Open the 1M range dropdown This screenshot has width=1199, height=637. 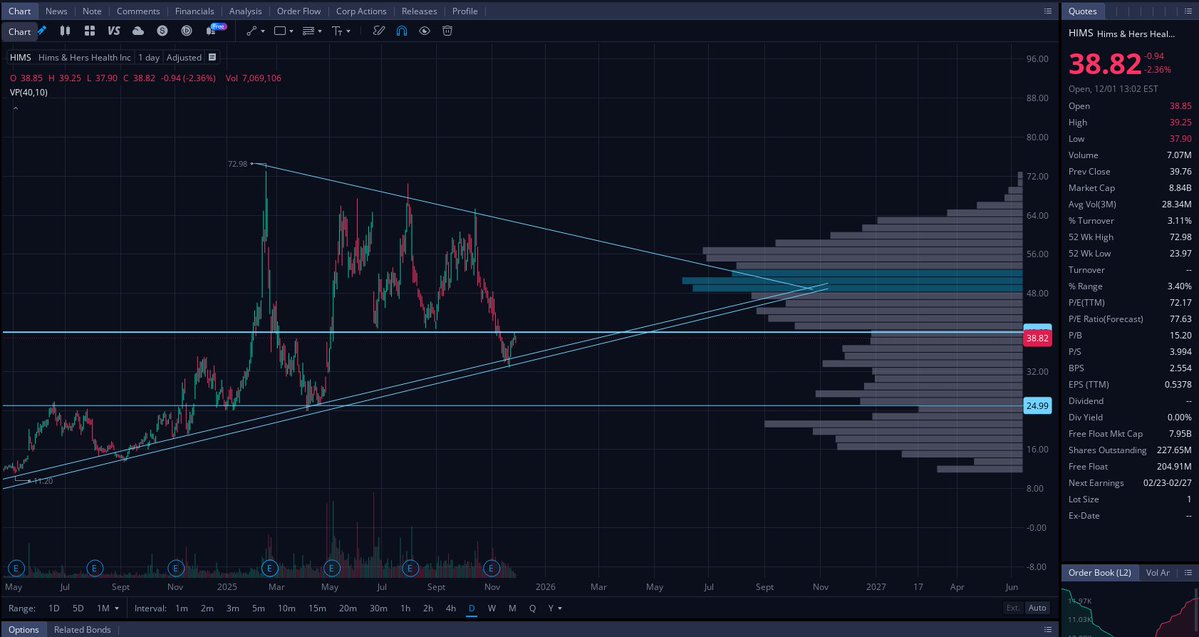pos(108,607)
